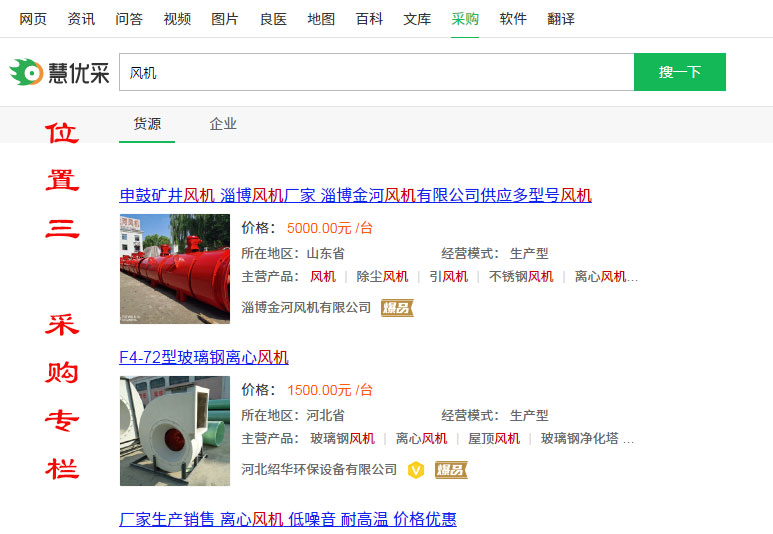Click 爆品 badge beside 河北绍华环保设备有限公司
The image size is (773, 534).
[x=451, y=470]
